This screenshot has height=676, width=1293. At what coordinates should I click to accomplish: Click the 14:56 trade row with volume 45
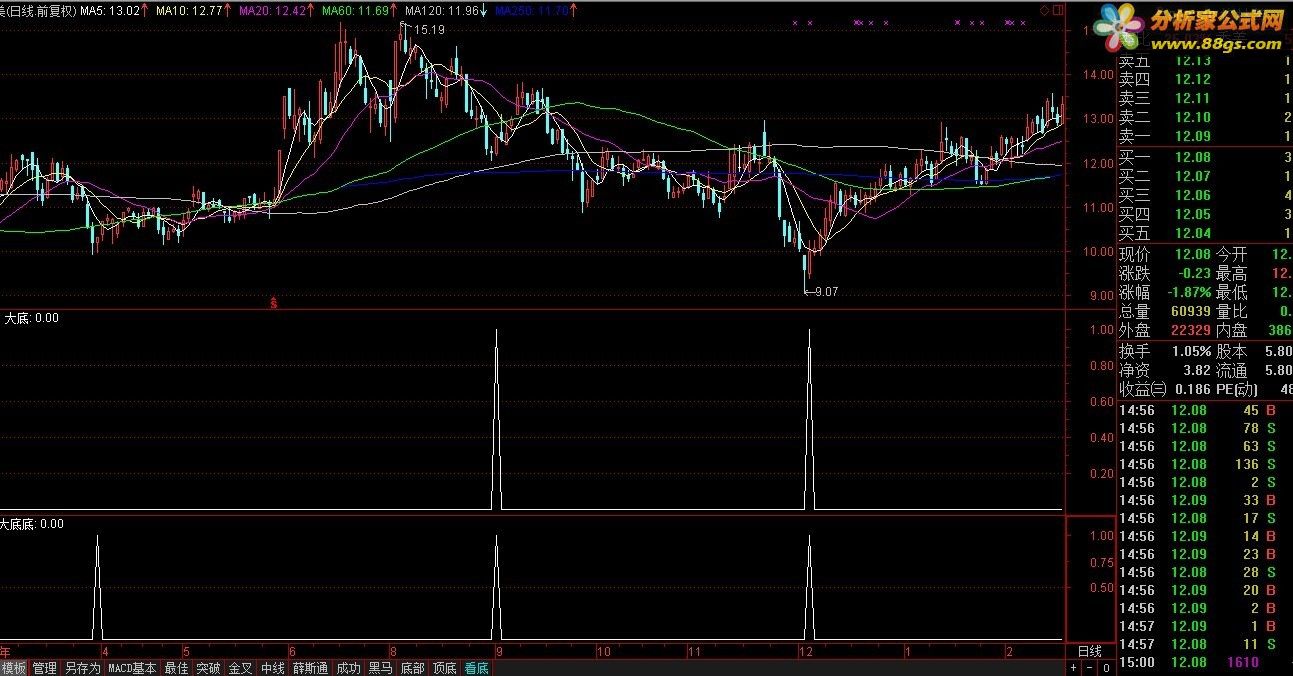point(1204,410)
